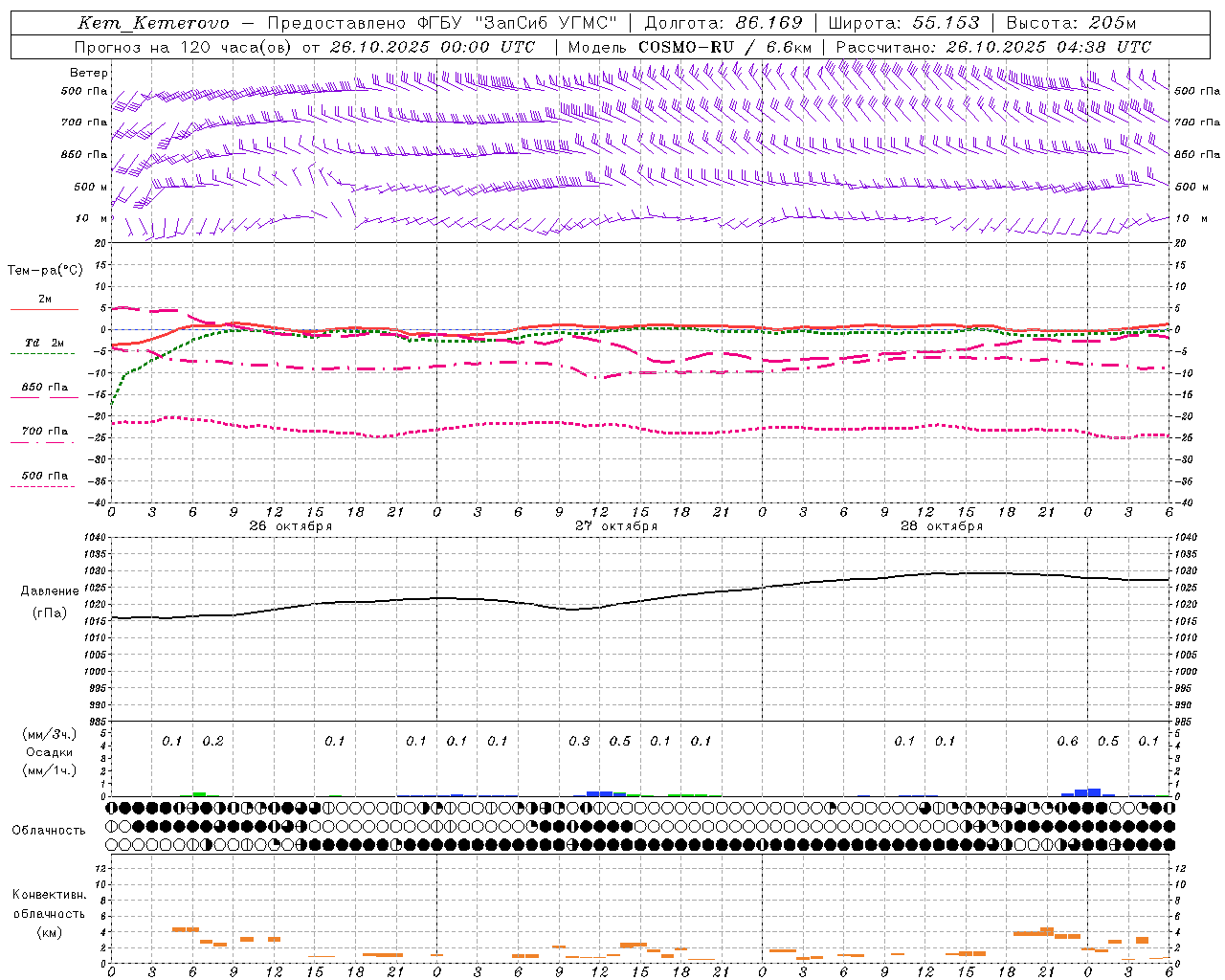The width and height of the screenshot is (1225, 980).
Task: Click the (мм/3ч.) precipitation unit label
Action: coord(49,735)
